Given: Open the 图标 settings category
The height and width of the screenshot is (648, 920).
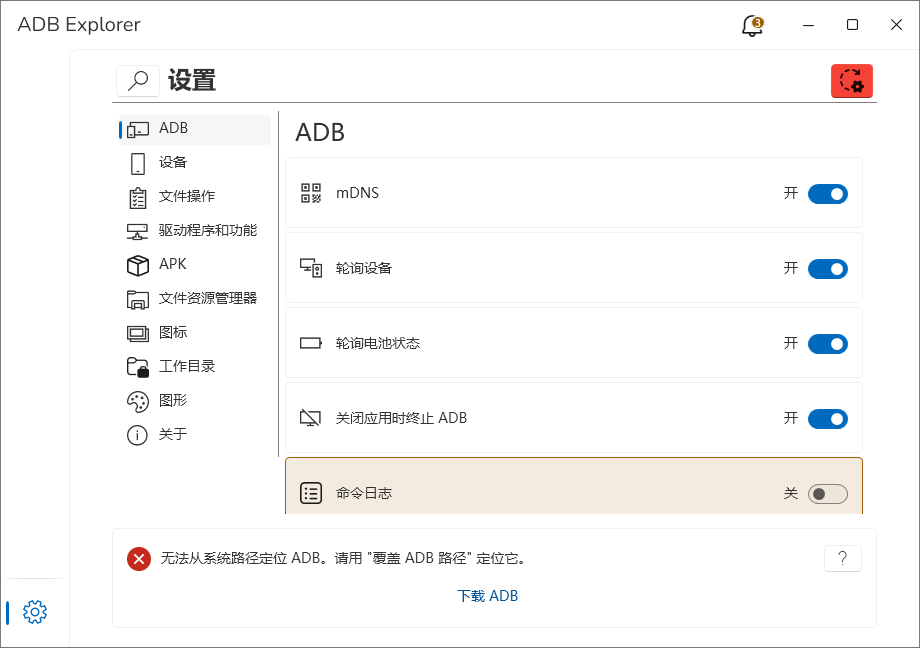Looking at the screenshot, I should 195,333.
